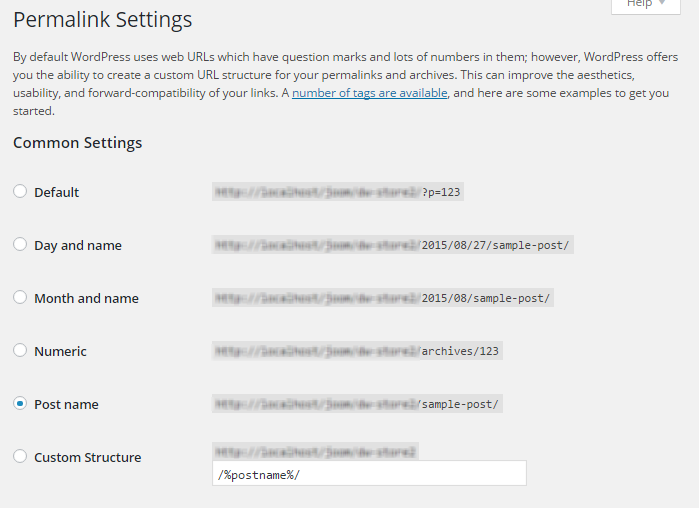
Task: Click the 'Day and name' label text
Action: 78,245
